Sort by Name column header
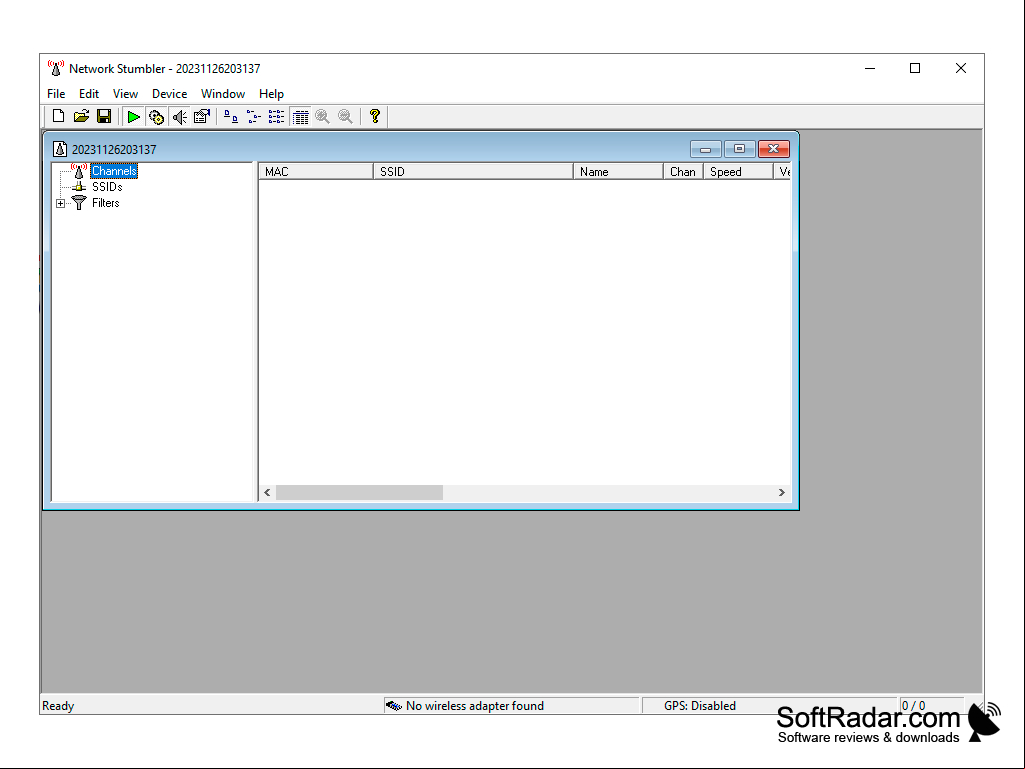Image resolution: width=1025 pixels, height=769 pixels. point(618,171)
